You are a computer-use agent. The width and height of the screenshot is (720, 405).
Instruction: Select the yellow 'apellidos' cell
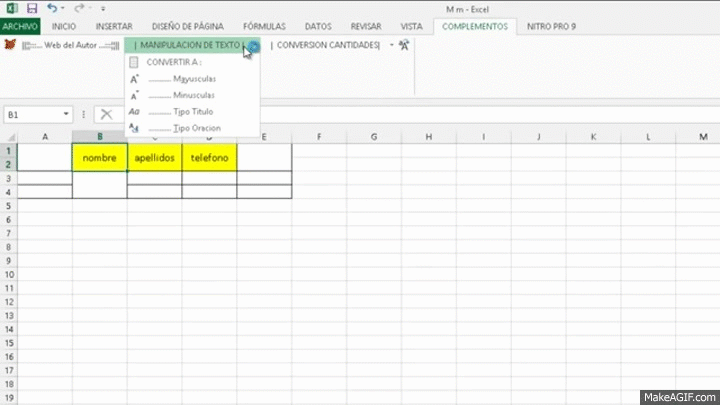154,158
